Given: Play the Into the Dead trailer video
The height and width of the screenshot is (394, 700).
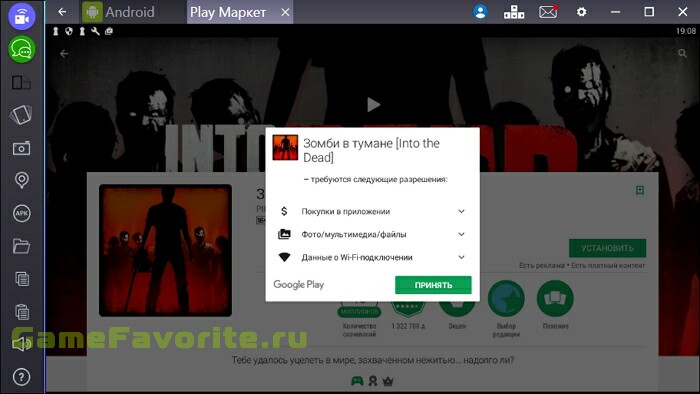Looking at the screenshot, I should (x=373, y=105).
